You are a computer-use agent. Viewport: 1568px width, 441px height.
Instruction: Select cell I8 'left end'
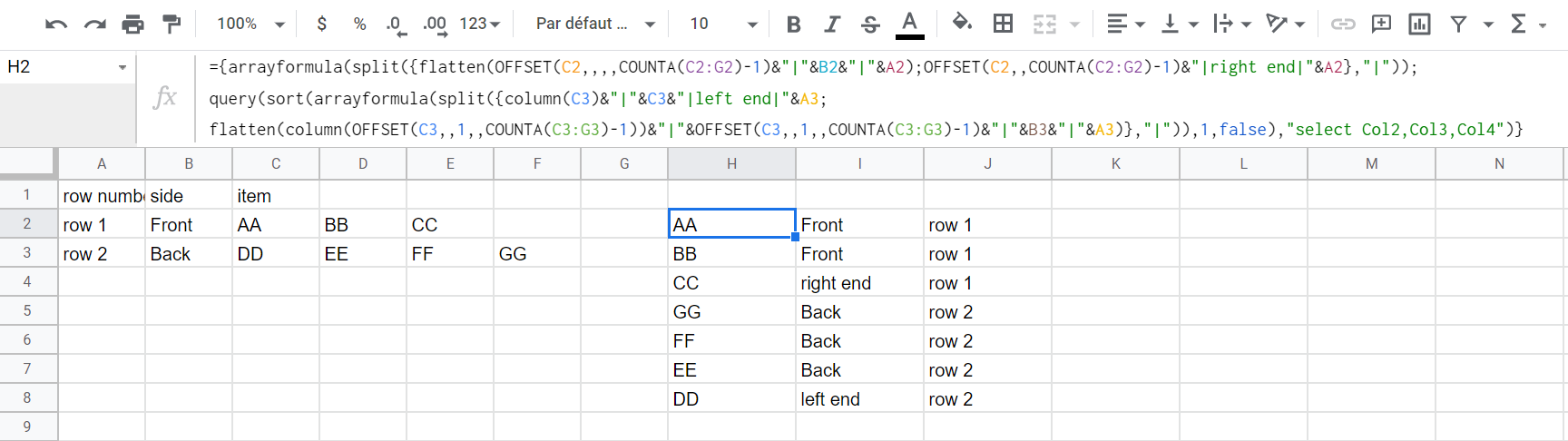[x=859, y=399]
